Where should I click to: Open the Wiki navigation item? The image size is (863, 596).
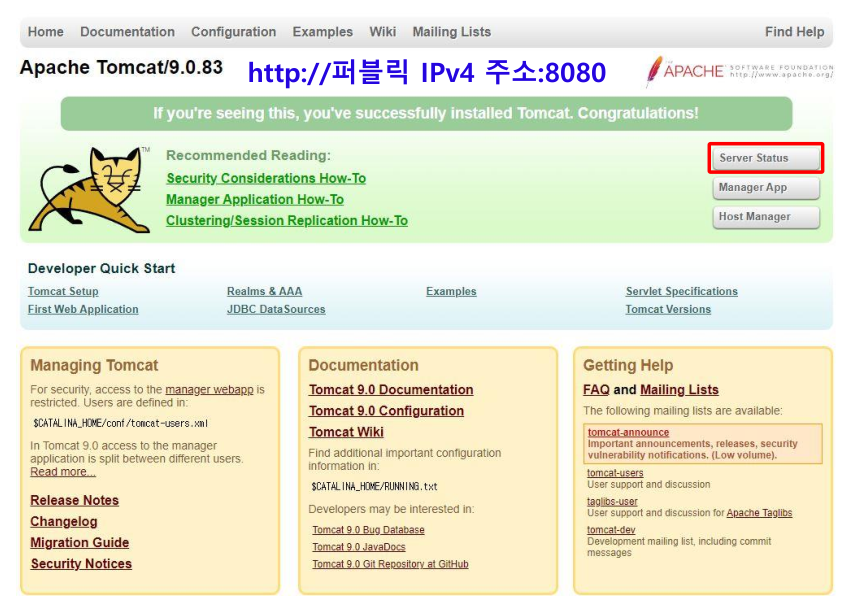pyautogui.click(x=383, y=32)
